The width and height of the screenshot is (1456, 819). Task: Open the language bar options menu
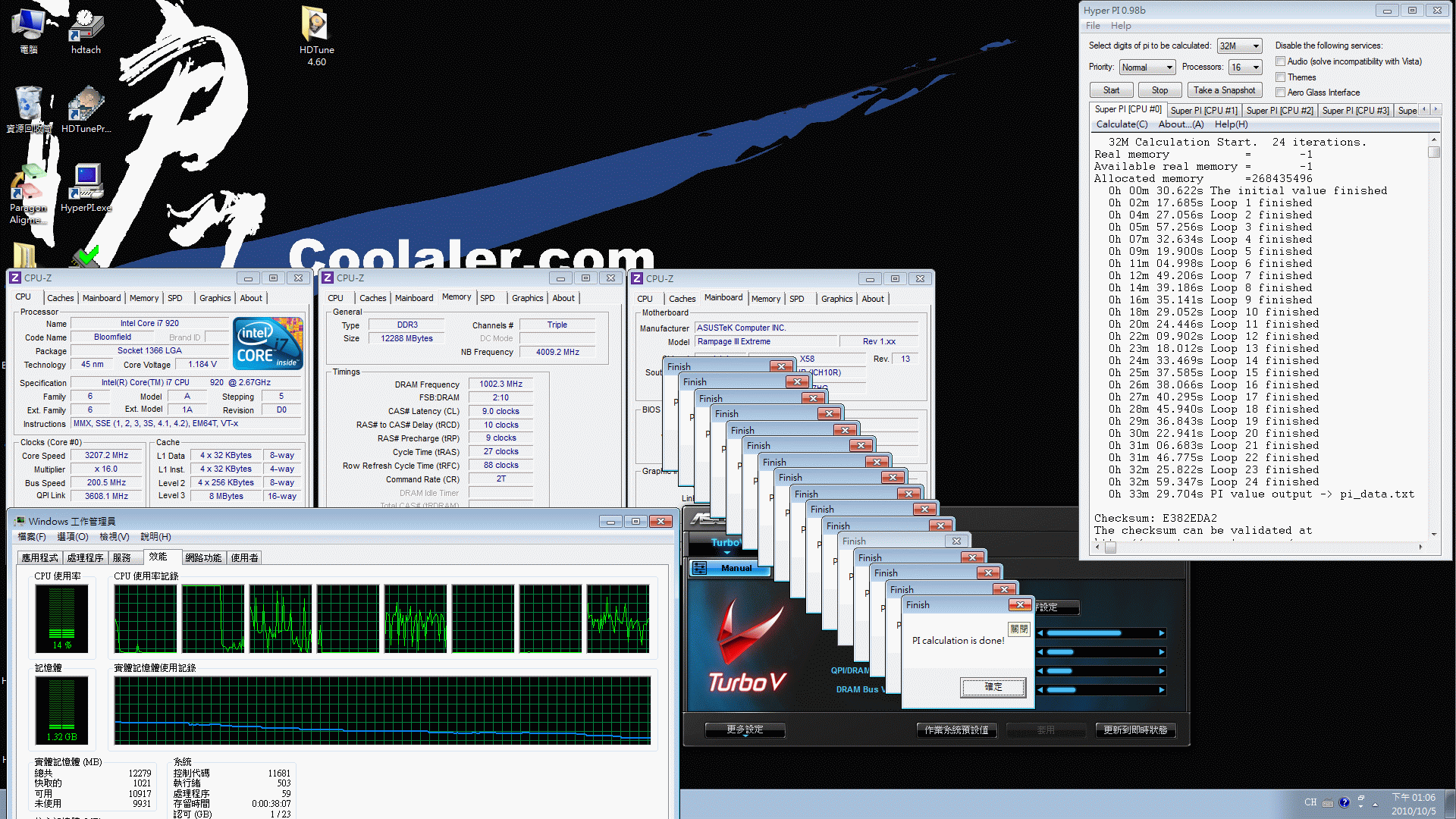point(1361,806)
